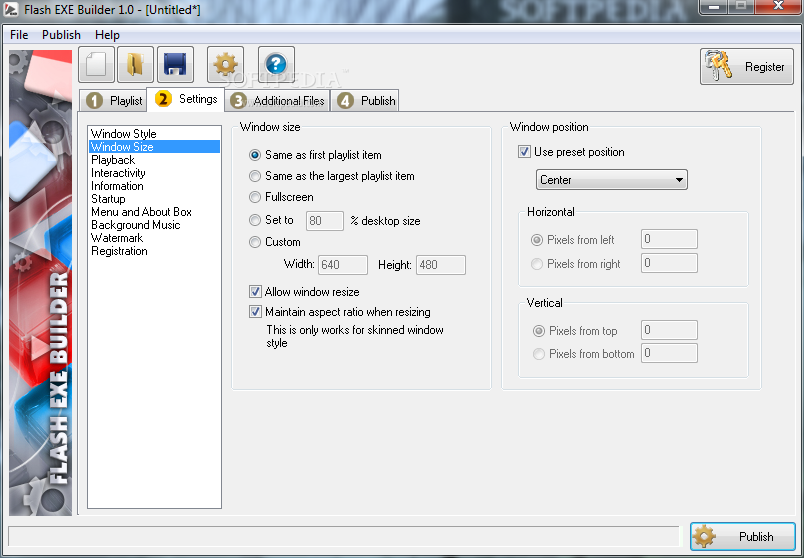Toggle Allow window resize checkbox
The width and height of the screenshot is (804, 558).
coord(304,292)
